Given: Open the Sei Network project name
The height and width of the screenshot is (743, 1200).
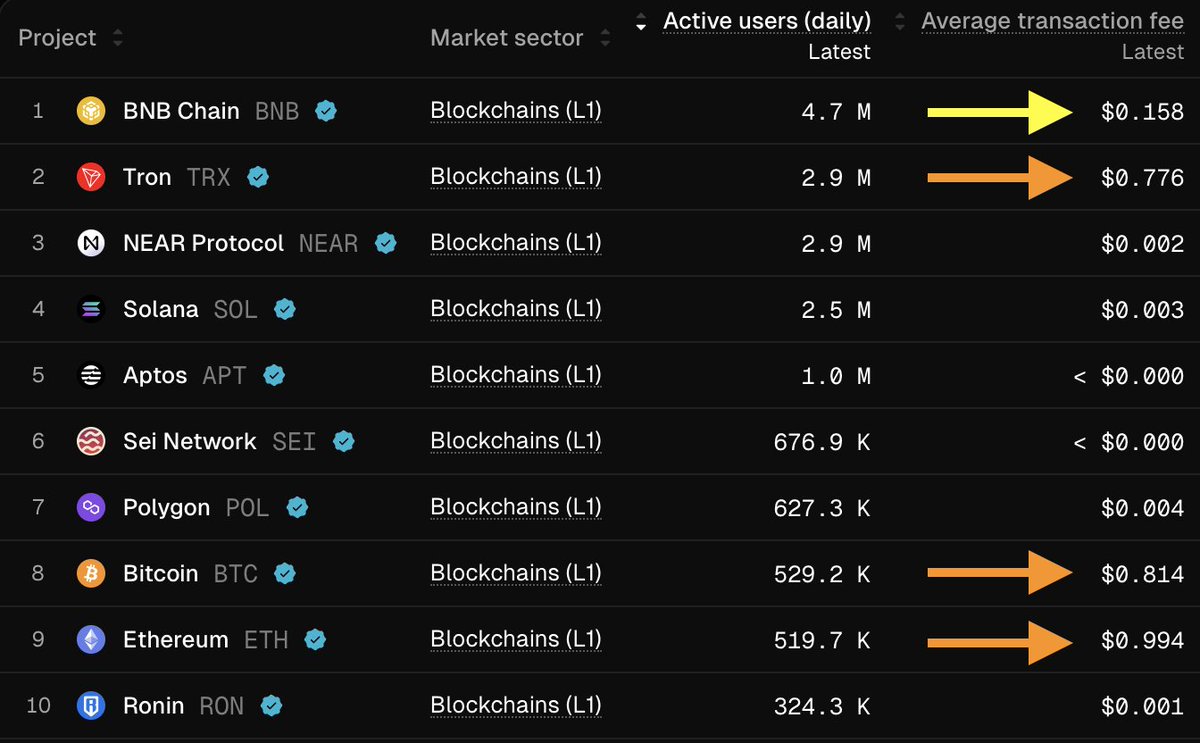Looking at the screenshot, I should [190, 441].
